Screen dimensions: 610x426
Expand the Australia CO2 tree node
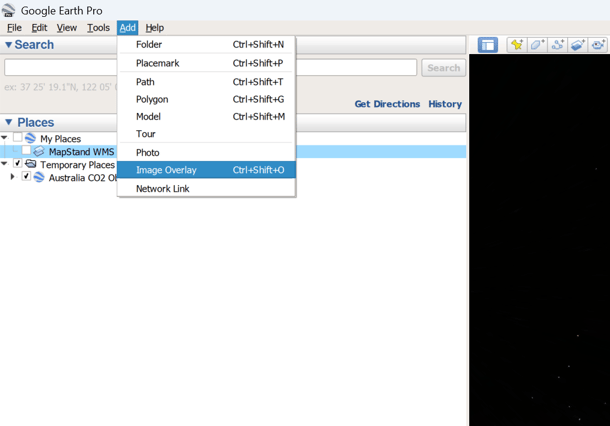click(x=12, y=177)
